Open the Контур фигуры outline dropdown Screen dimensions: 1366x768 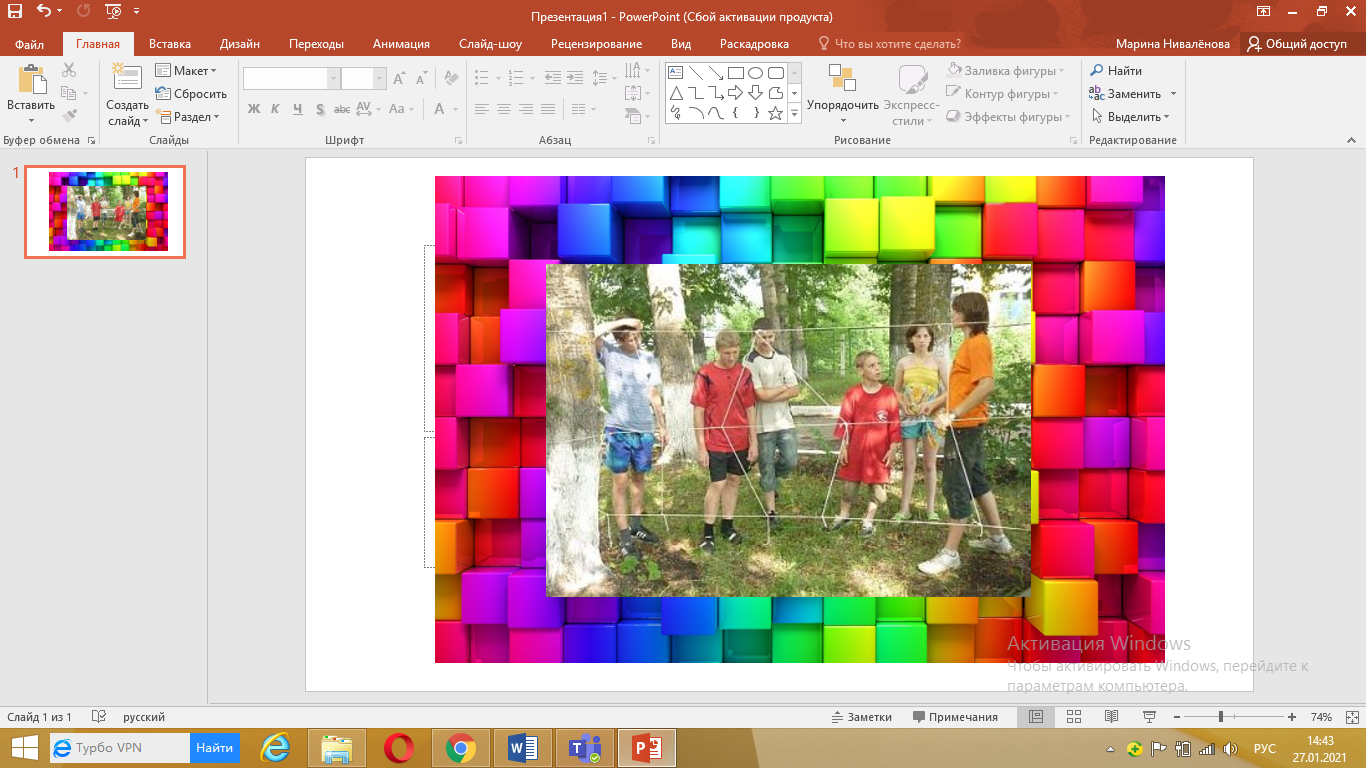click(x=1004, y=94)
